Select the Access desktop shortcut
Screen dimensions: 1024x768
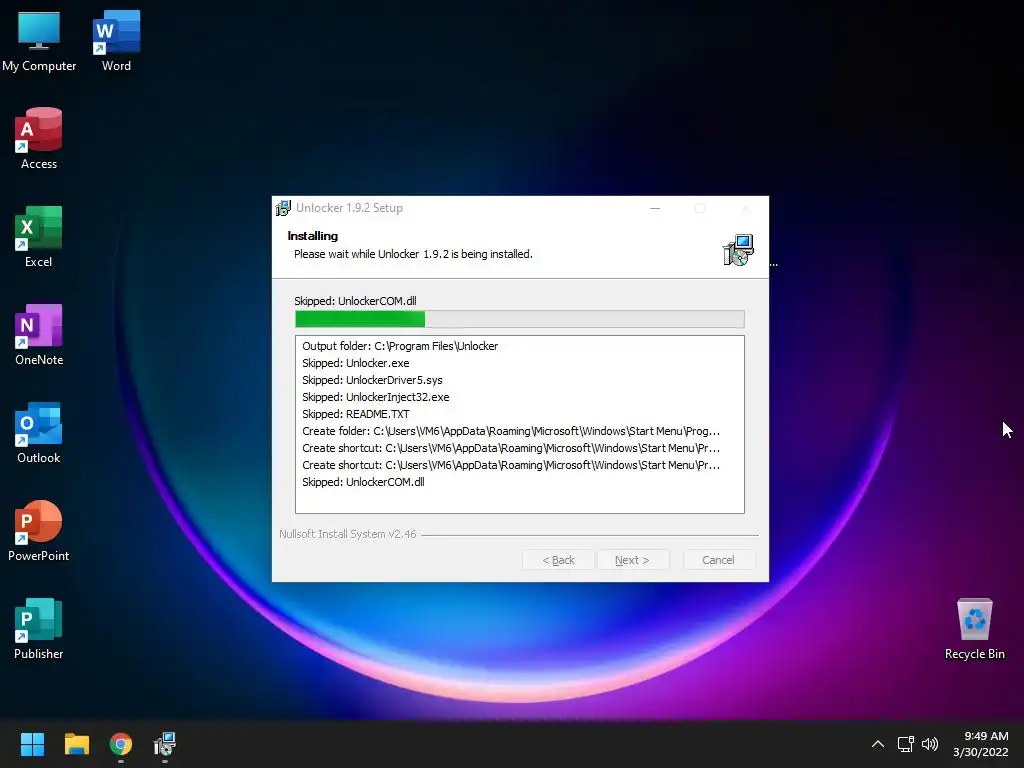(x=39, y=138)
